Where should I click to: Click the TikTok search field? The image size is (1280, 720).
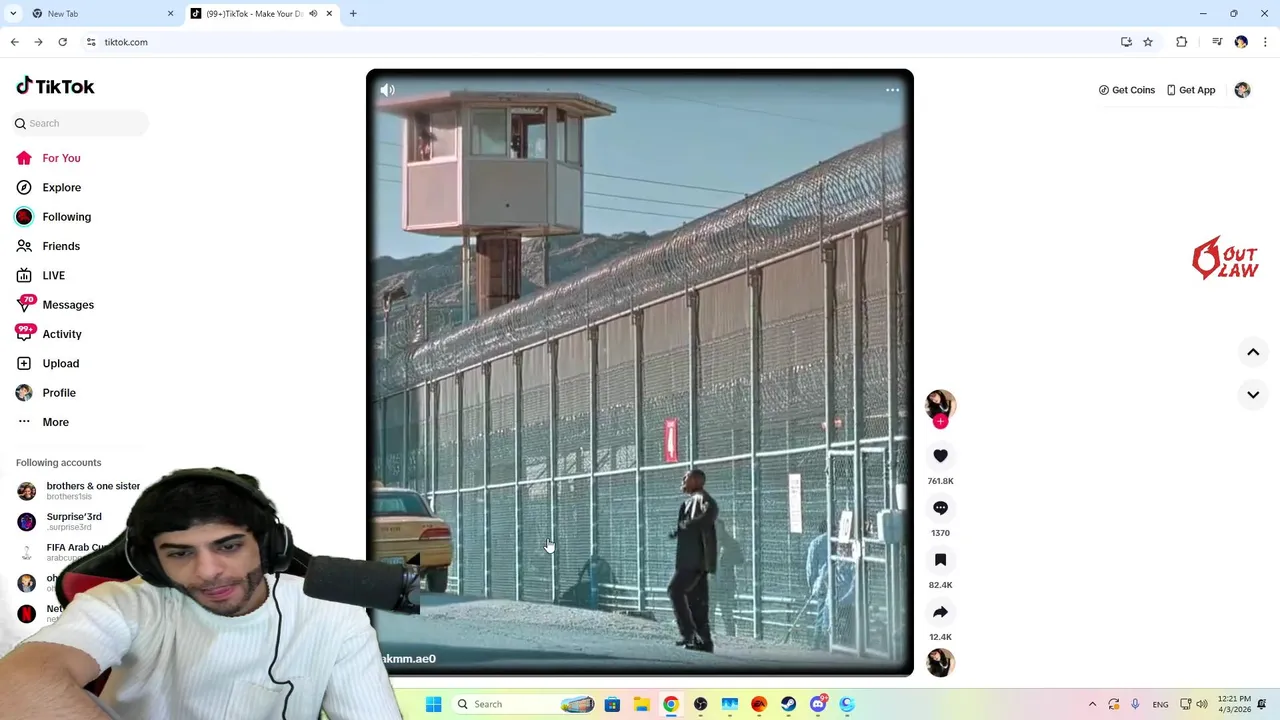pos(80,123)
